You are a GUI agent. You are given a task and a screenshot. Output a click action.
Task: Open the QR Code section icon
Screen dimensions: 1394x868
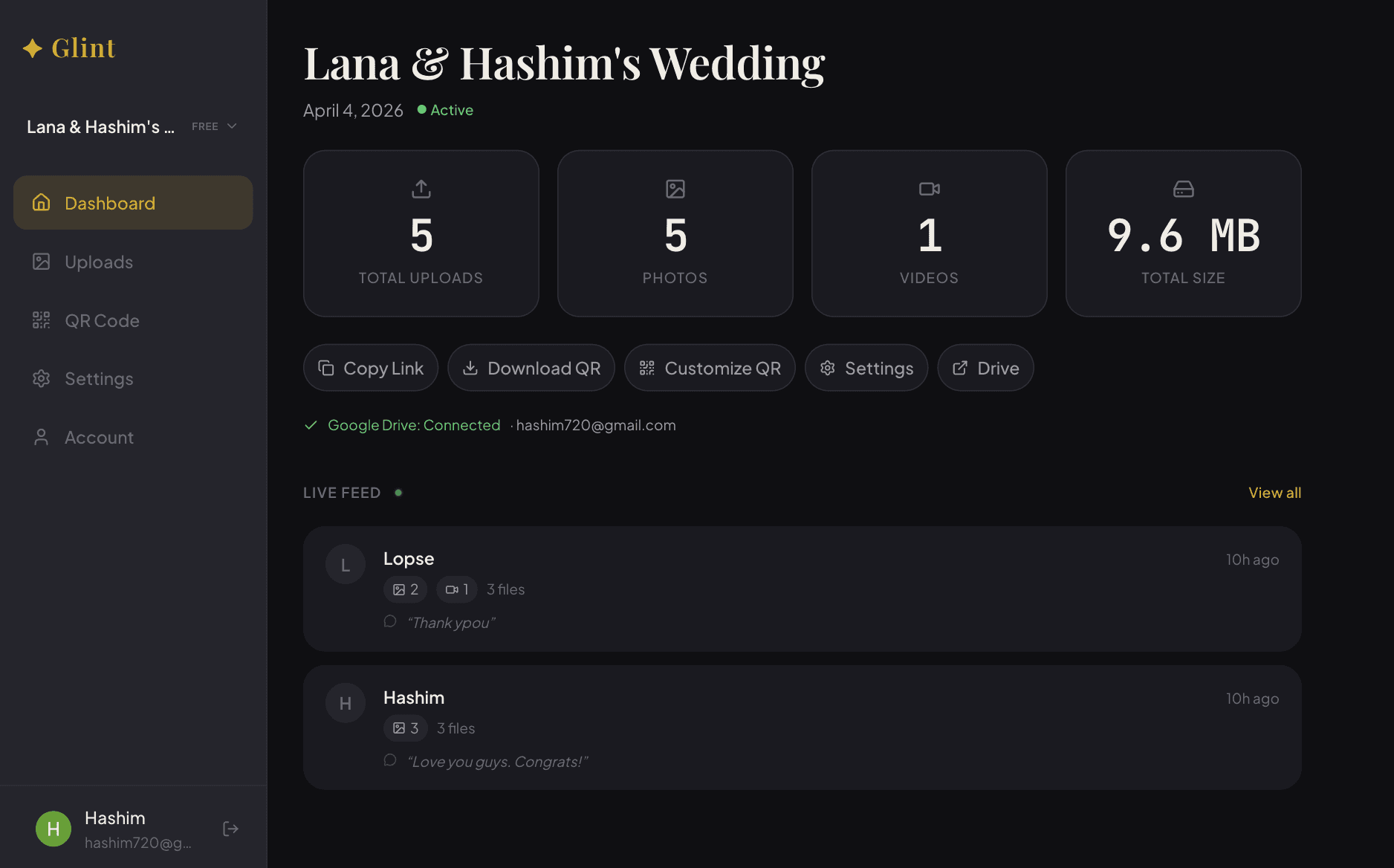(42, 320)
